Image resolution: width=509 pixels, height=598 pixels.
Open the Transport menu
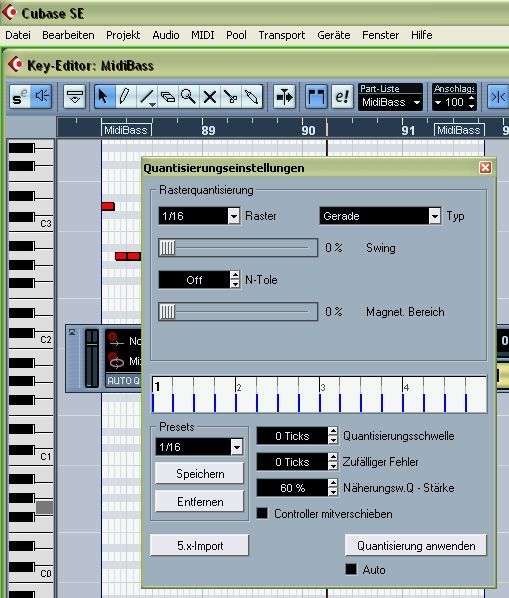tap(282, 35)
